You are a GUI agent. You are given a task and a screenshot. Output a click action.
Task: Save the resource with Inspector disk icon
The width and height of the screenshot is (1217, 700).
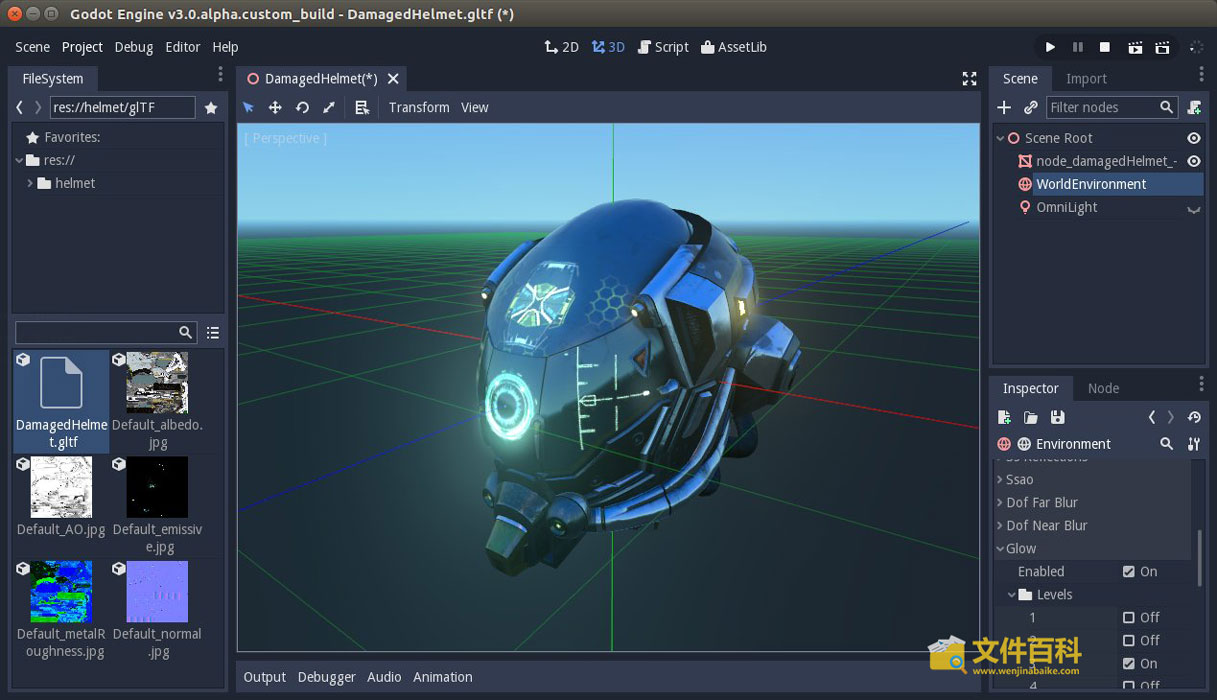pyautogui.click(x=1057, y=417)
